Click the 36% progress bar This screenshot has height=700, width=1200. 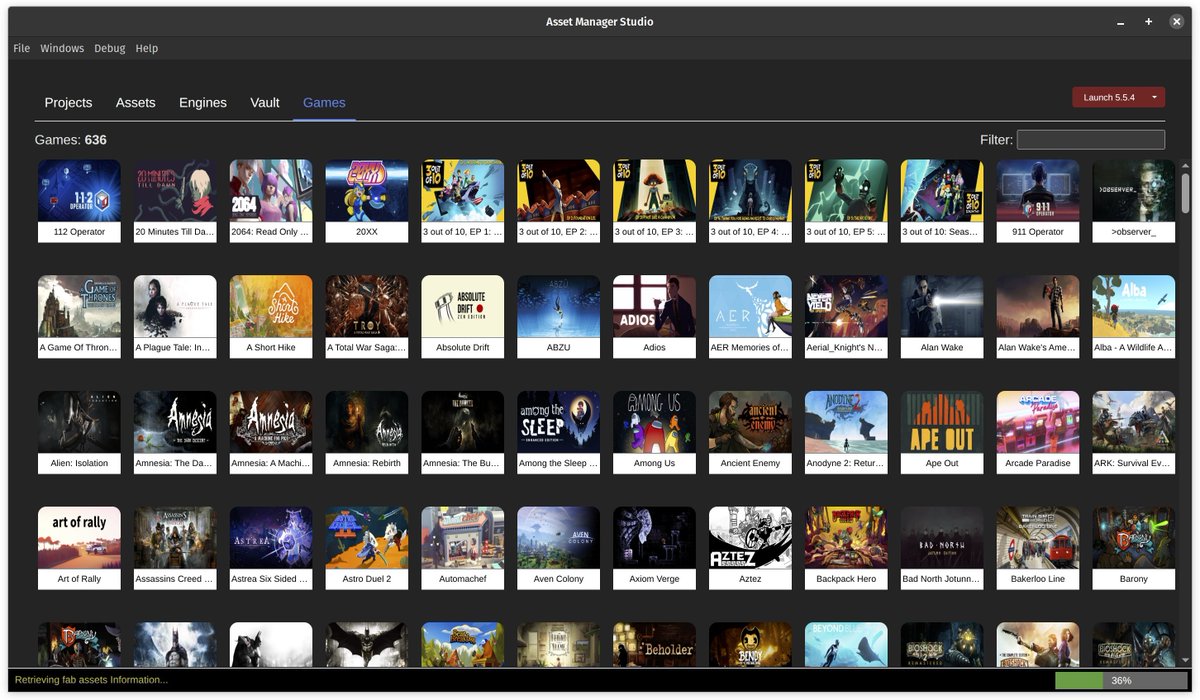pyautogui.click(x=1121, y=680)
